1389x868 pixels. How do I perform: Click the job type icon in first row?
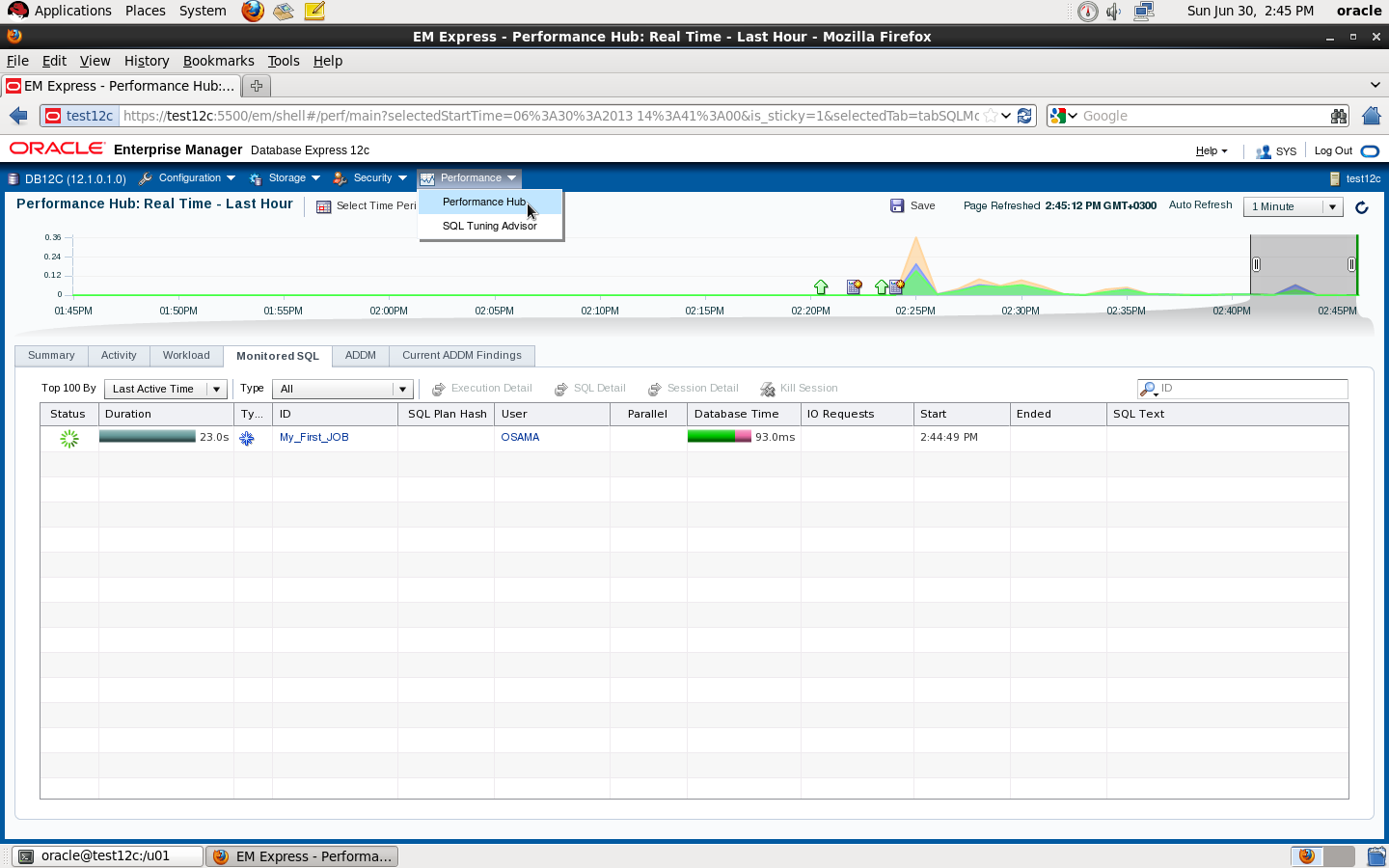click(247, 438)
